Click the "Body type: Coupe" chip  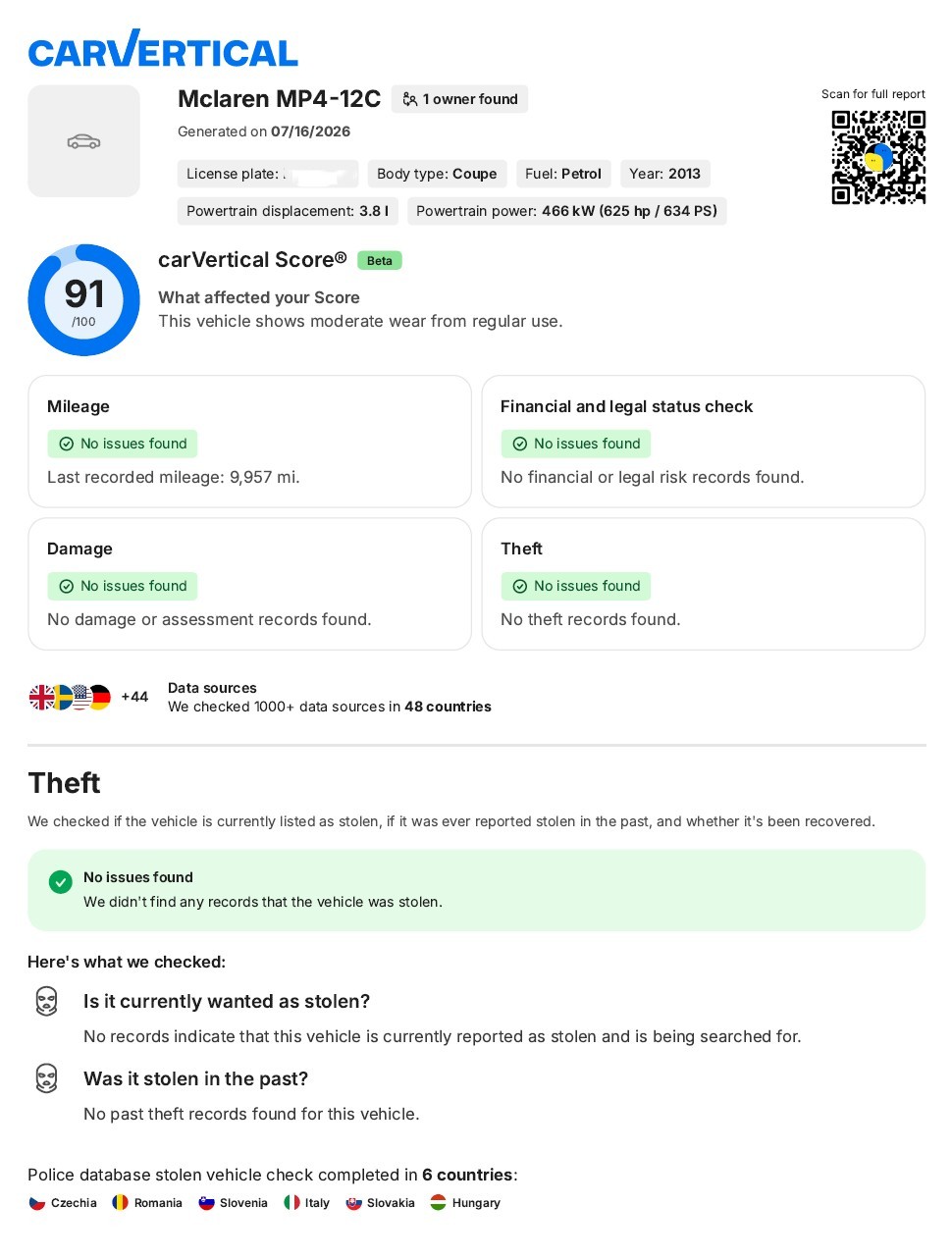tap(437, 174)
